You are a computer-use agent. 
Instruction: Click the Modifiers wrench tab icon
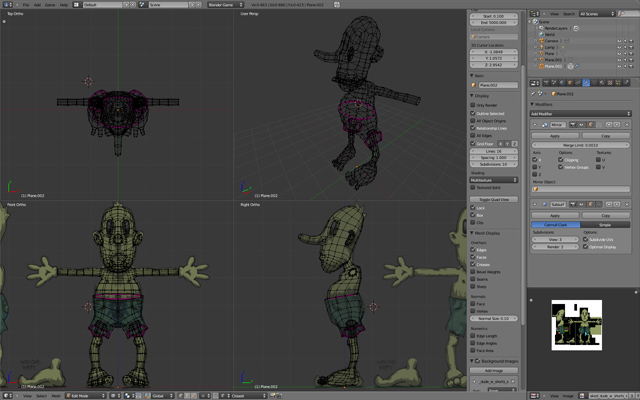point(587,83)
